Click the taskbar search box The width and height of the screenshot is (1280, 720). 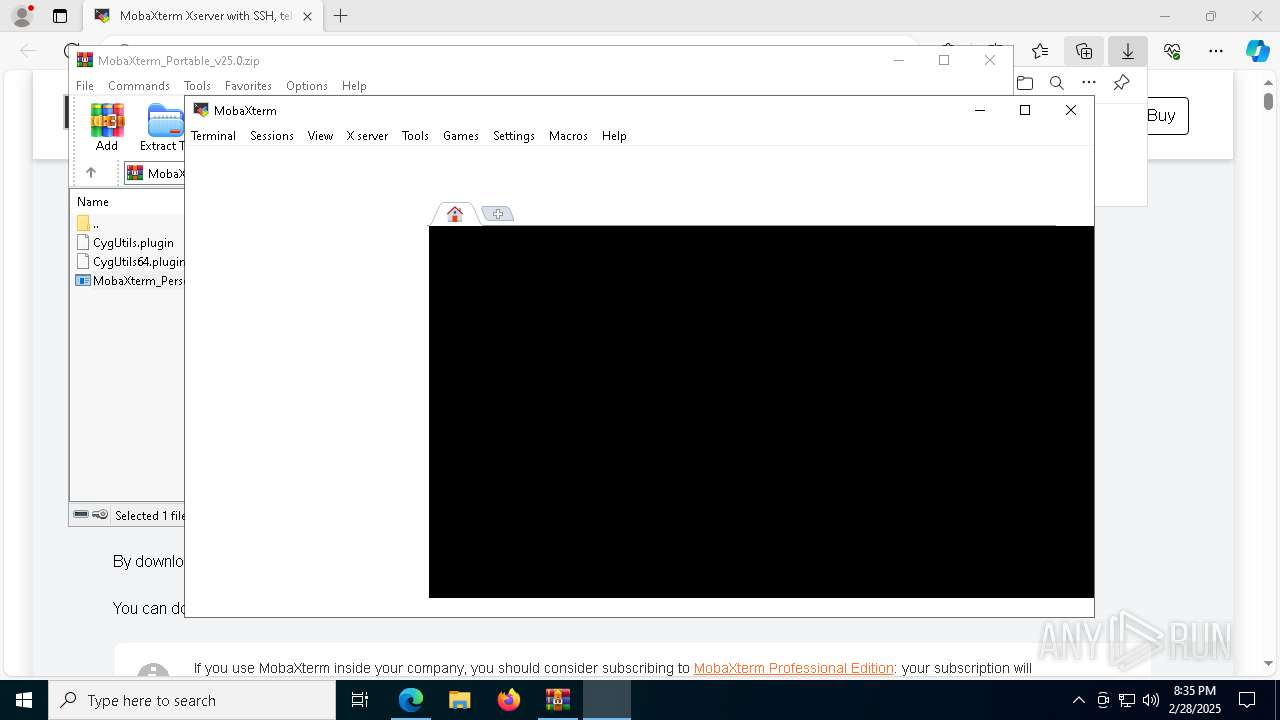pyautogui.click(x=192, y=700)
